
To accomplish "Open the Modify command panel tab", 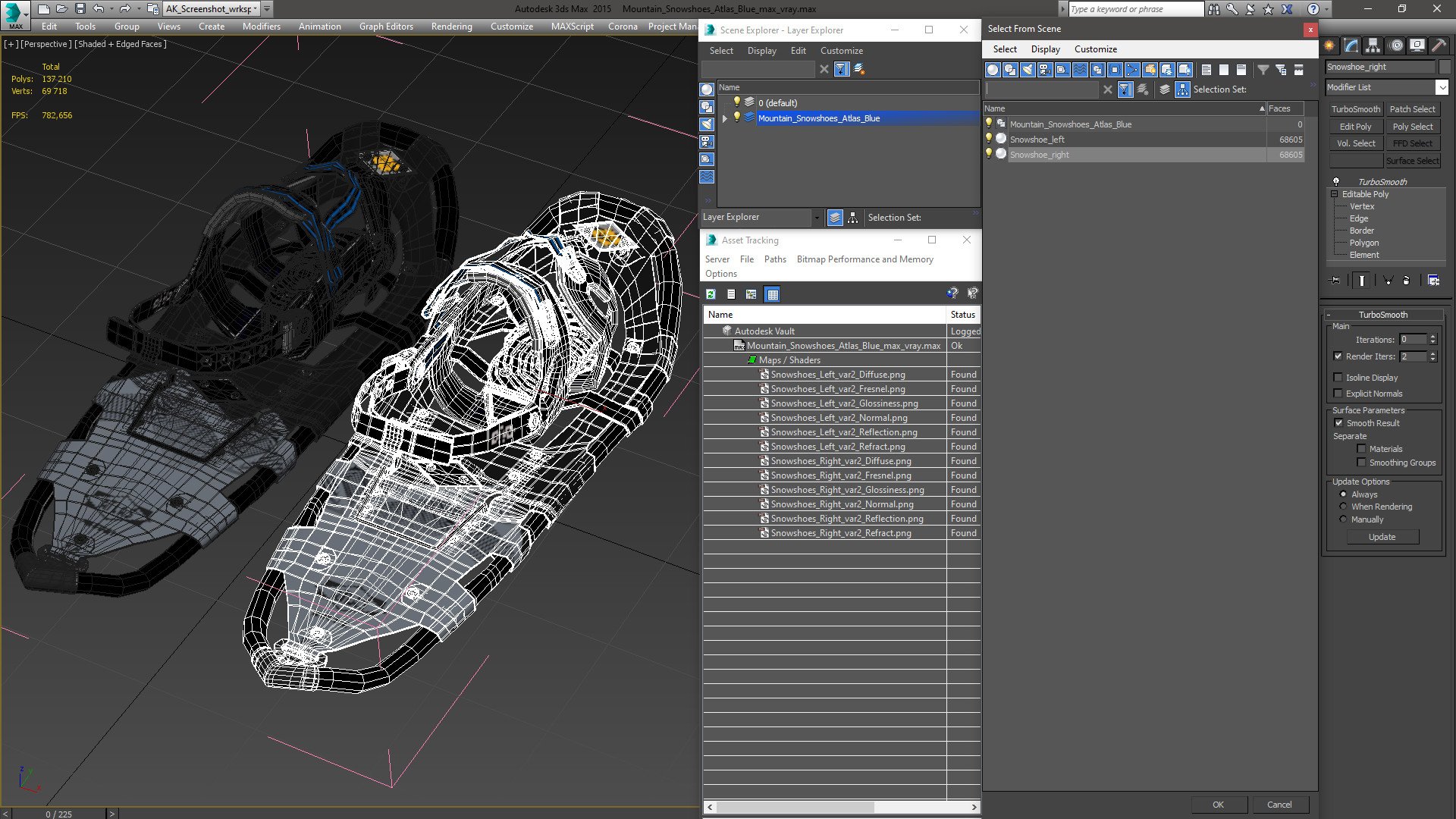I will (1351, 45).
